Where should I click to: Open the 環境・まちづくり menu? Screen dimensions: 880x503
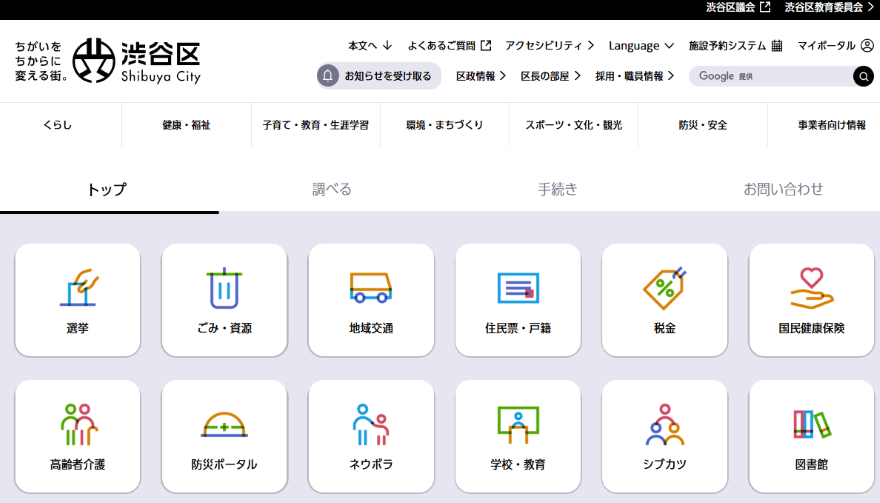click(444, 125)
